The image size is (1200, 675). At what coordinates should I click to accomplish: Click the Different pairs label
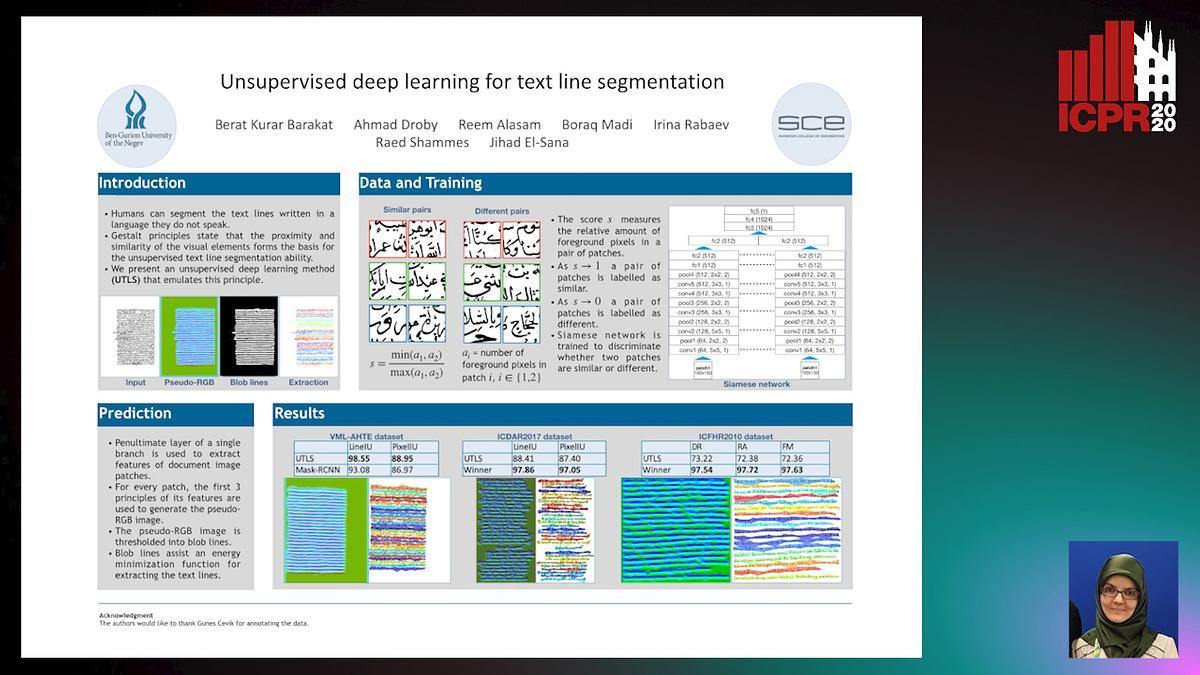point(503,211)
